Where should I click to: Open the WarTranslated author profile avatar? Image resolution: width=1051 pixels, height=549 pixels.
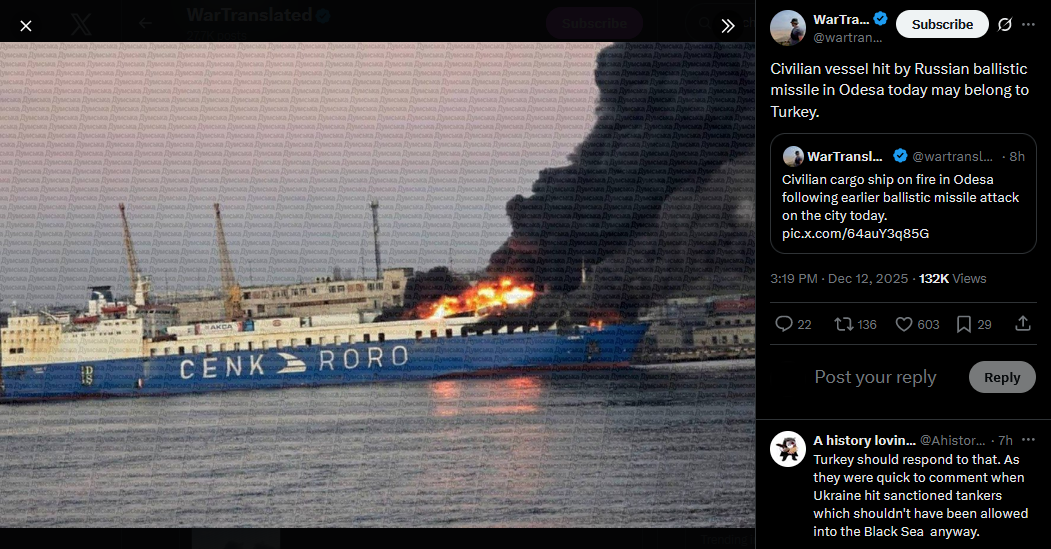[x=788, y=28]
